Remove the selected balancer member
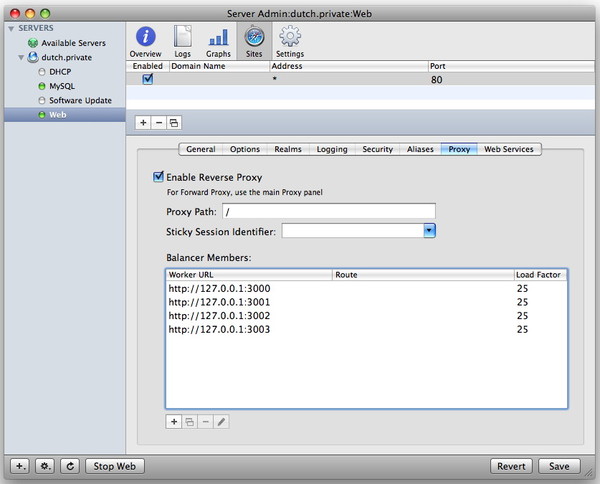Screen dimensions: 600x484 coord(205,422)
